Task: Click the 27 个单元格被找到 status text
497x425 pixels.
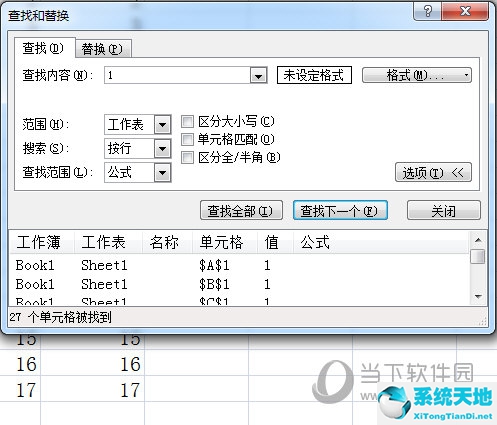Action: point(61,317)
